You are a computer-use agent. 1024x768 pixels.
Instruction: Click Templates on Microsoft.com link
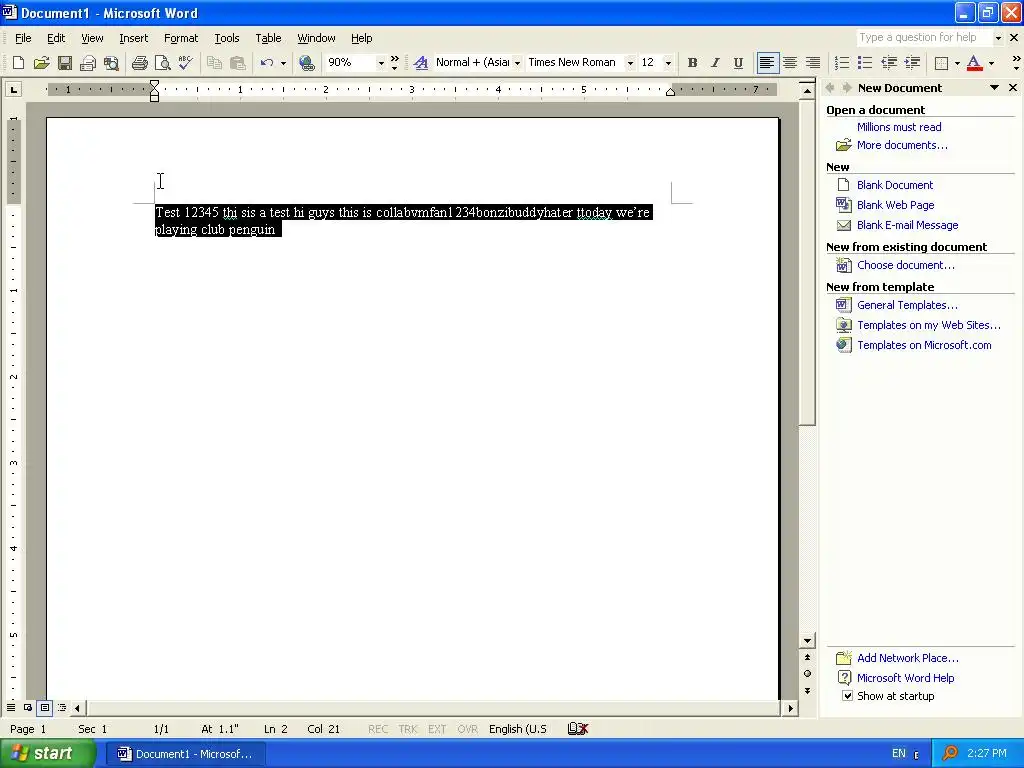tap(924, 345)
